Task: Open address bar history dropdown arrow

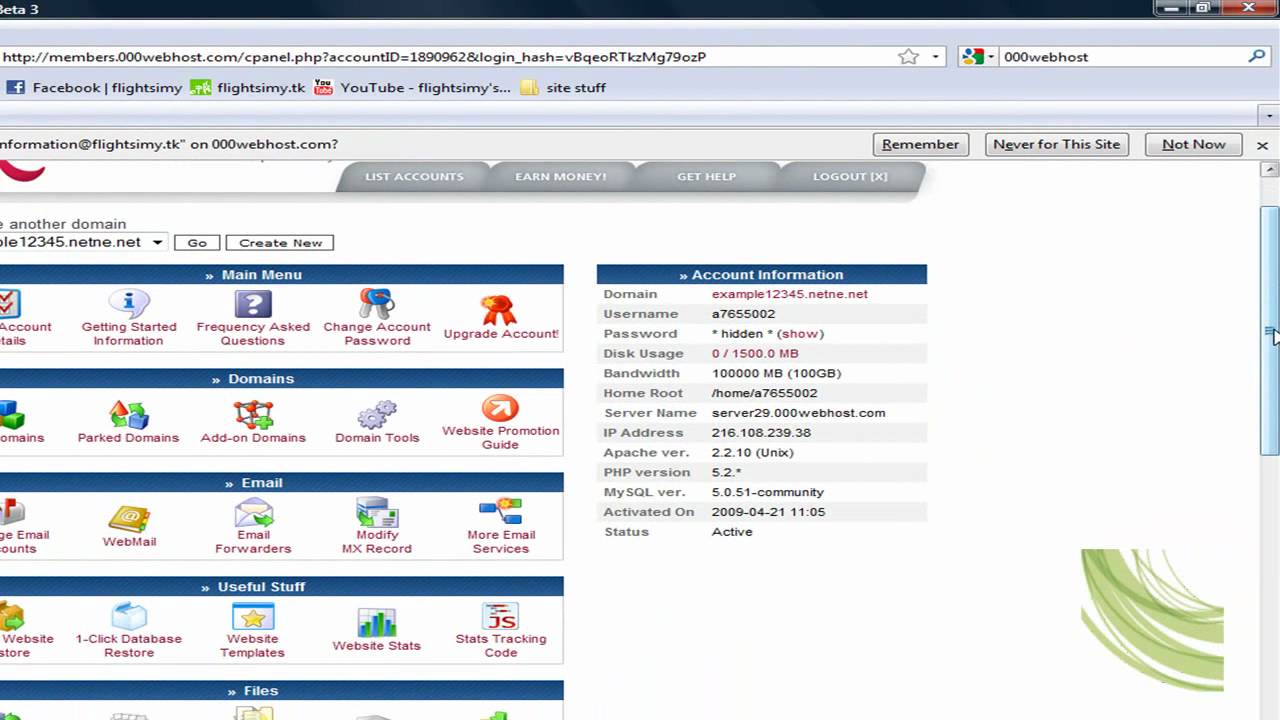Action: [x=935, y=57]
